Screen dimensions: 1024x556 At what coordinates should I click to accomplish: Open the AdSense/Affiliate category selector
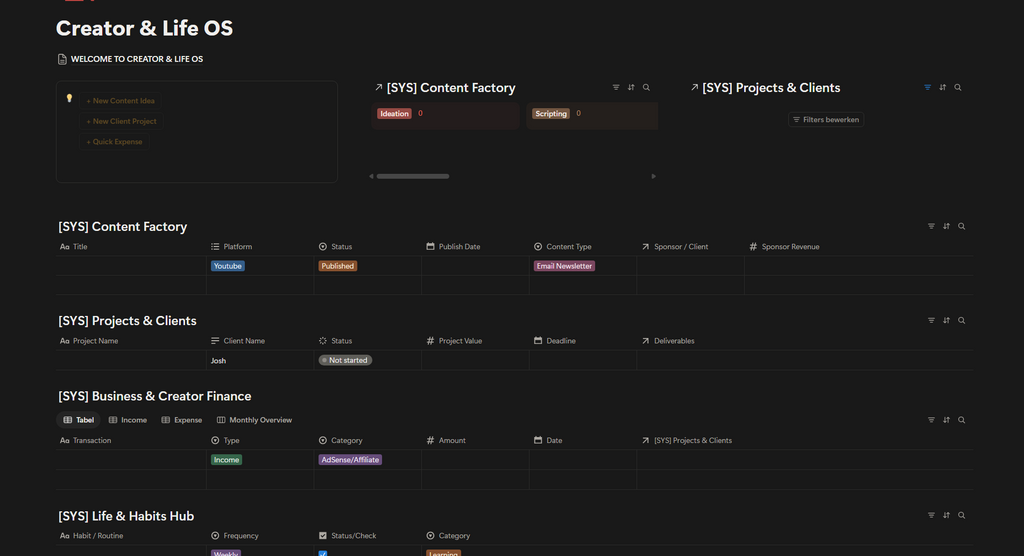point(350,460)
